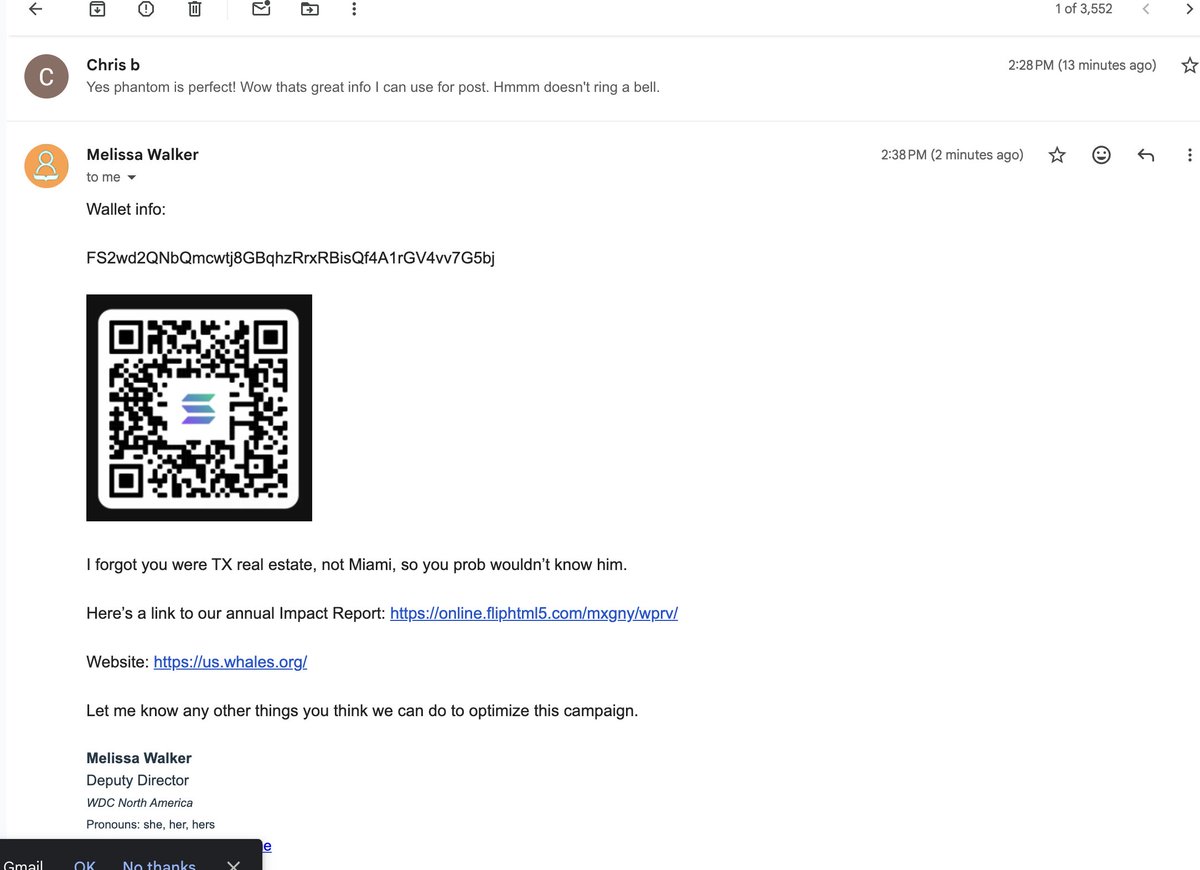Image resolution: width=1200 pixels, height=870 pixels.
Task: Click the 2:38 PM timestamp
Action: point(952,155)
